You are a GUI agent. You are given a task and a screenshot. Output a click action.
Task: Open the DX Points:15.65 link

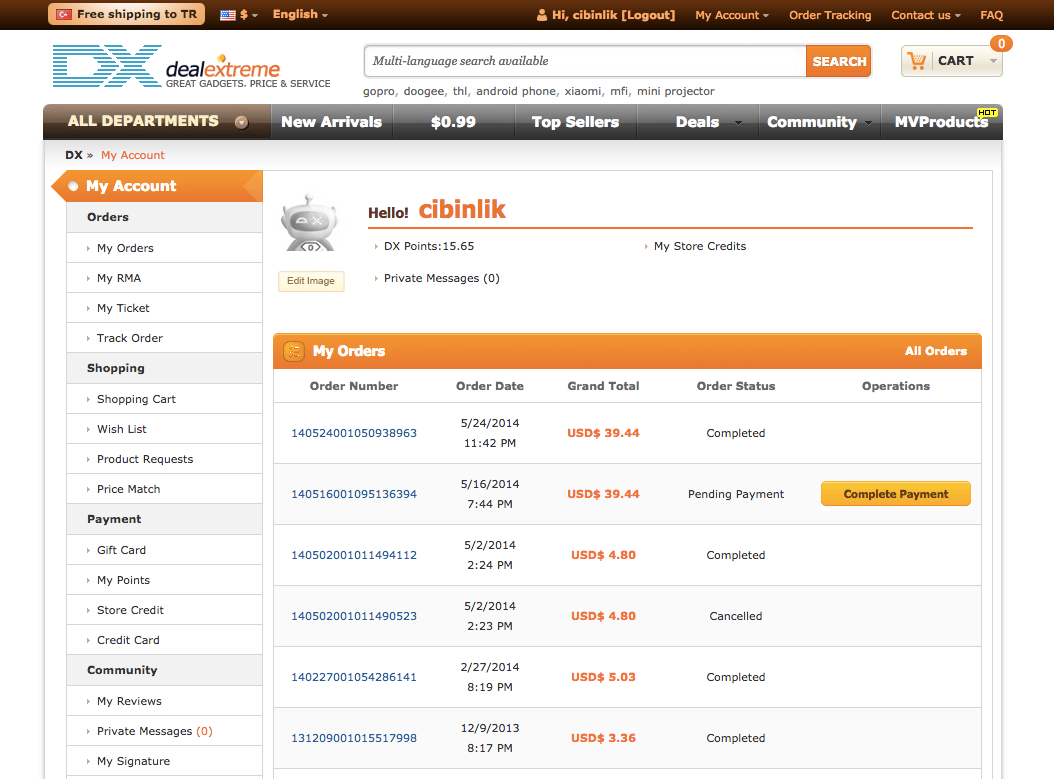pos(429,246)
